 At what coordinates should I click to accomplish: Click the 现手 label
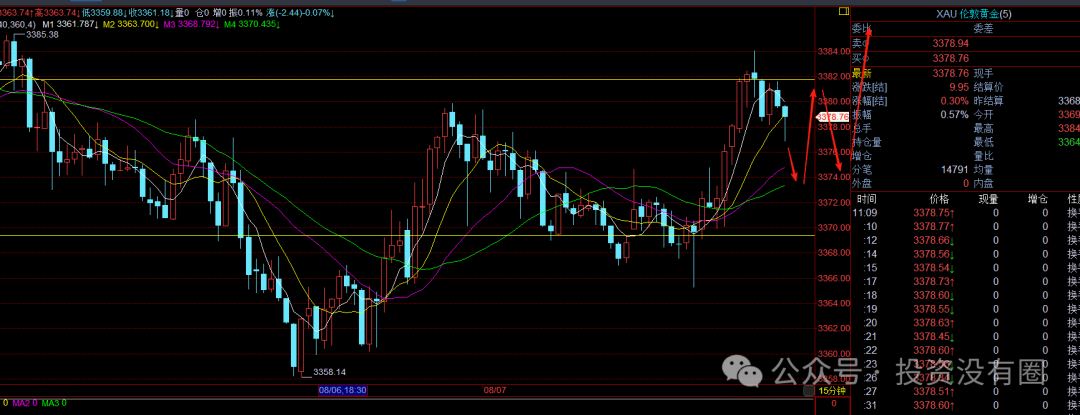[x=983, y=73]
